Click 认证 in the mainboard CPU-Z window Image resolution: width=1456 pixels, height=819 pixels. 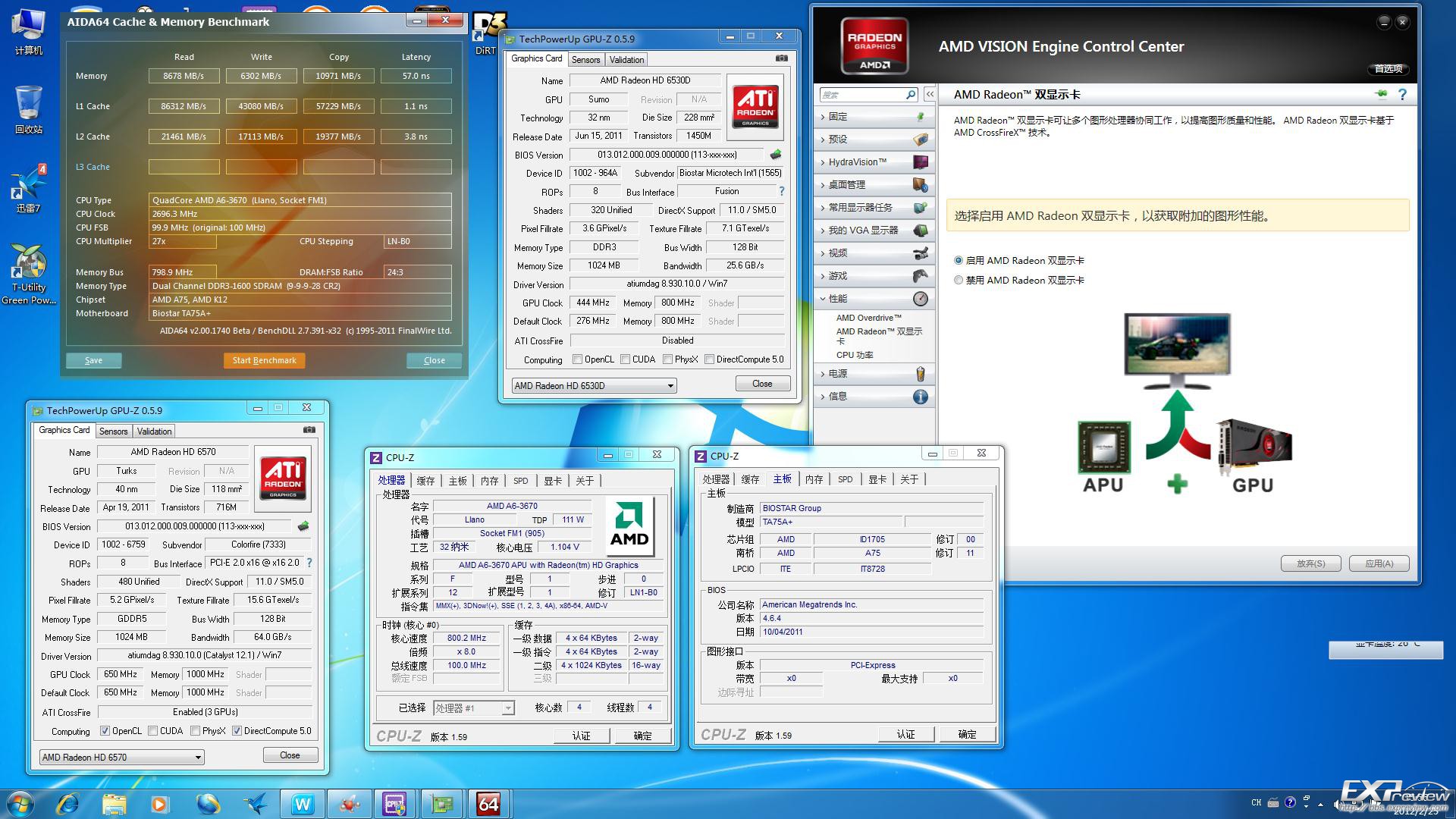[906, 734]
